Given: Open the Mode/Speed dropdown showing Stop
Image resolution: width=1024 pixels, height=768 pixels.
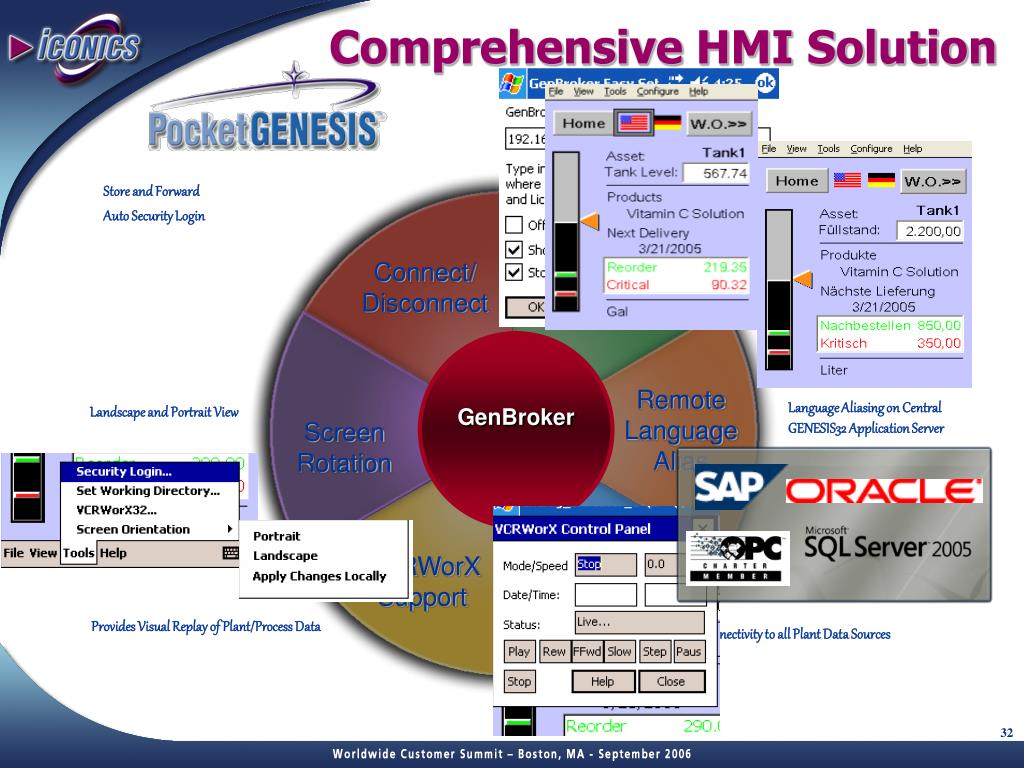Looking at the screenshot, I should 605,564.
